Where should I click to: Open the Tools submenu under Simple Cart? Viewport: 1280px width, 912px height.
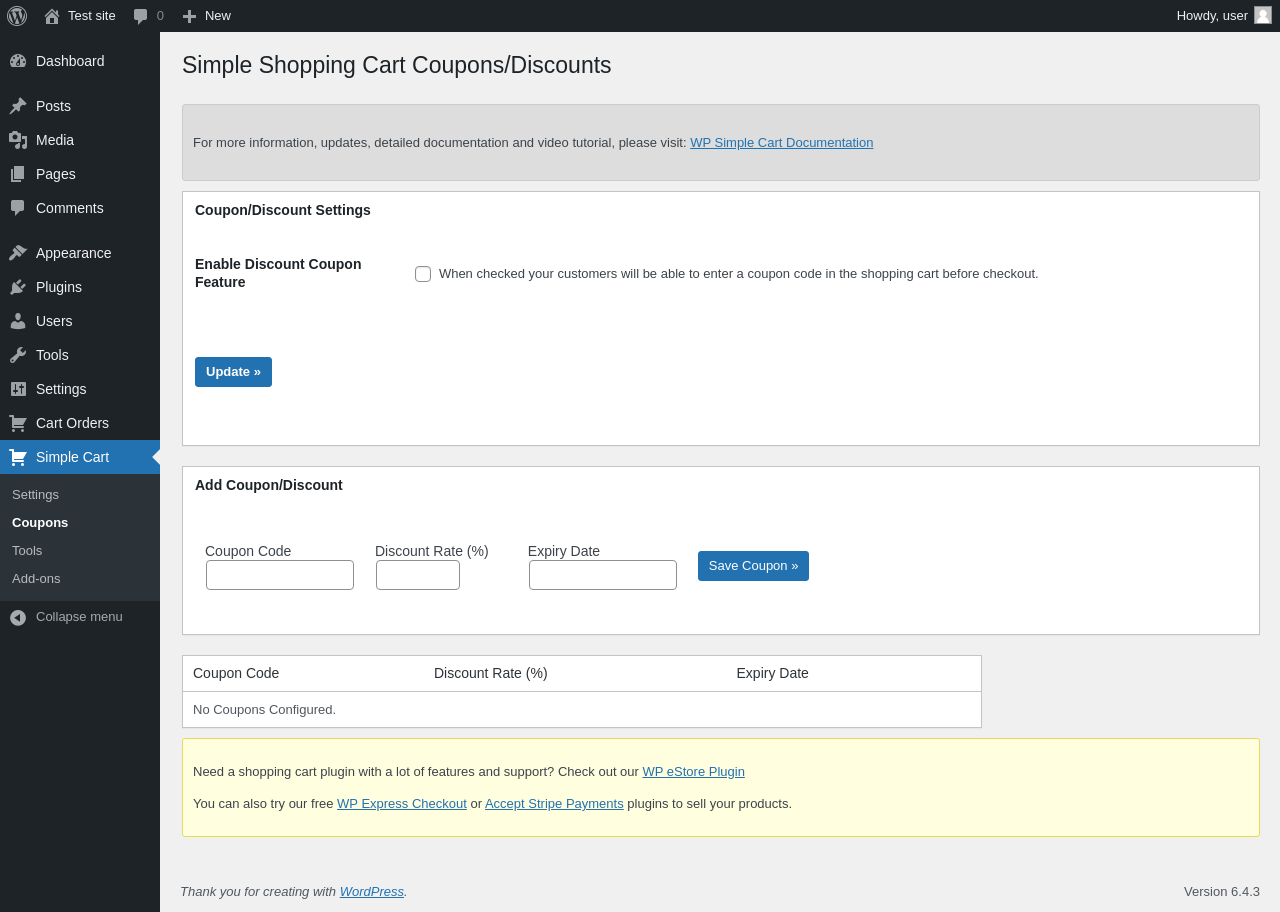27,550
